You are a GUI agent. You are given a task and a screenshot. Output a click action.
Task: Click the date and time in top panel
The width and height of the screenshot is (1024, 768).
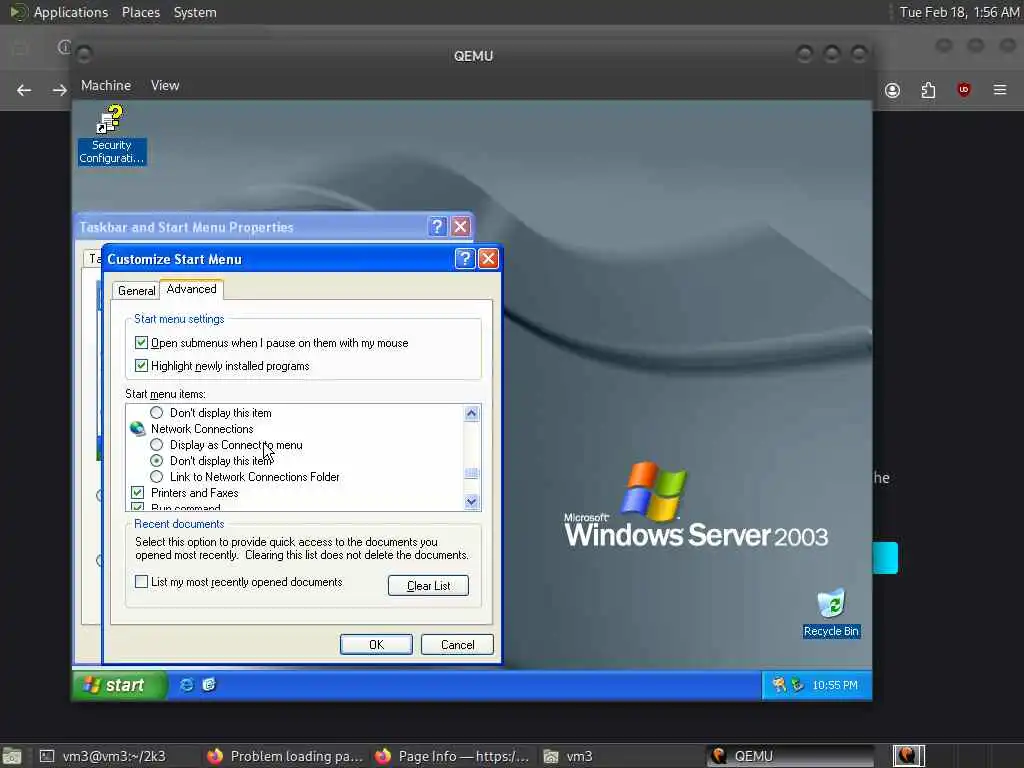pos(959,12)
